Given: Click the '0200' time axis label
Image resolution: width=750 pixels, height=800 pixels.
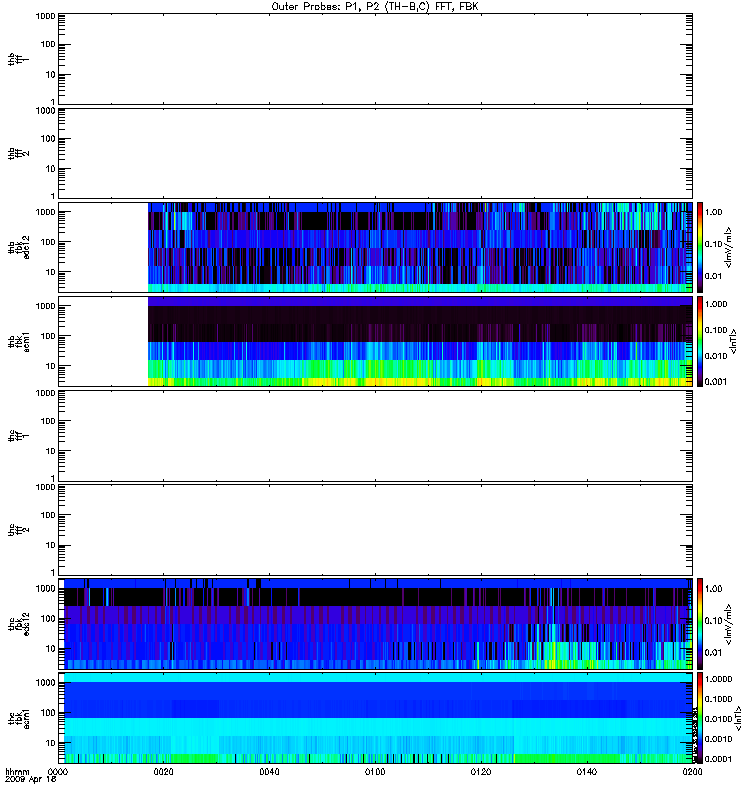Looking at the screenshot, I should pyautogui.click(x=692, y=772).
